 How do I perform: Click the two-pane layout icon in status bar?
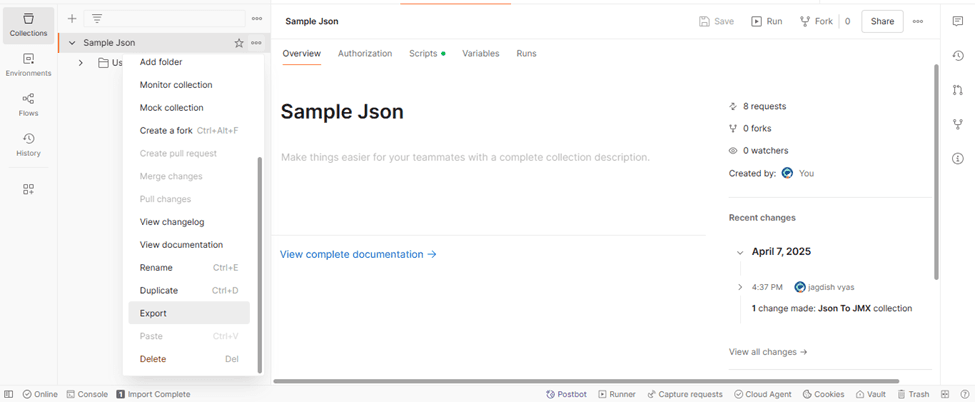[945, 395]
